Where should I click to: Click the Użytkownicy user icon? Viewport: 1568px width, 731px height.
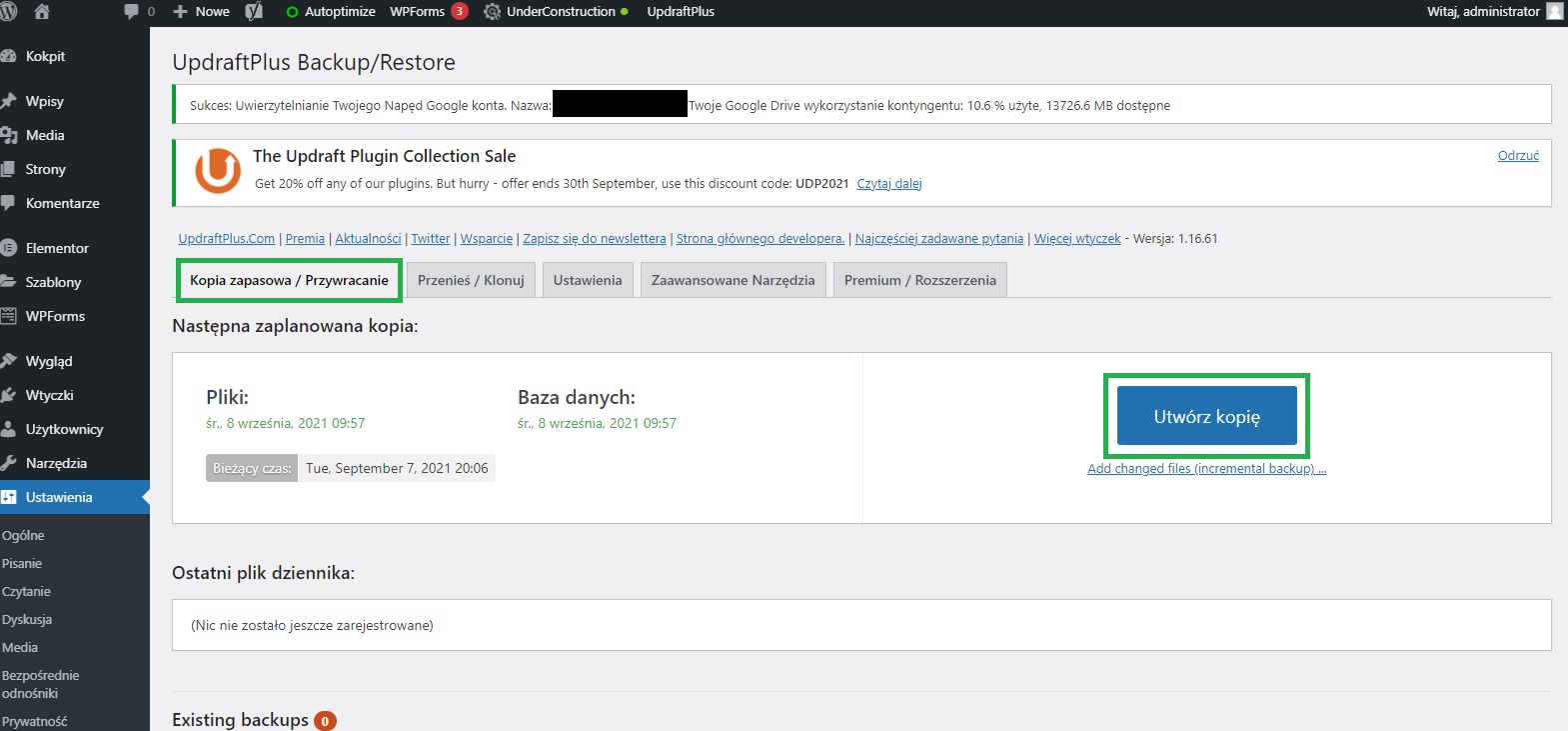pos(8,429)
